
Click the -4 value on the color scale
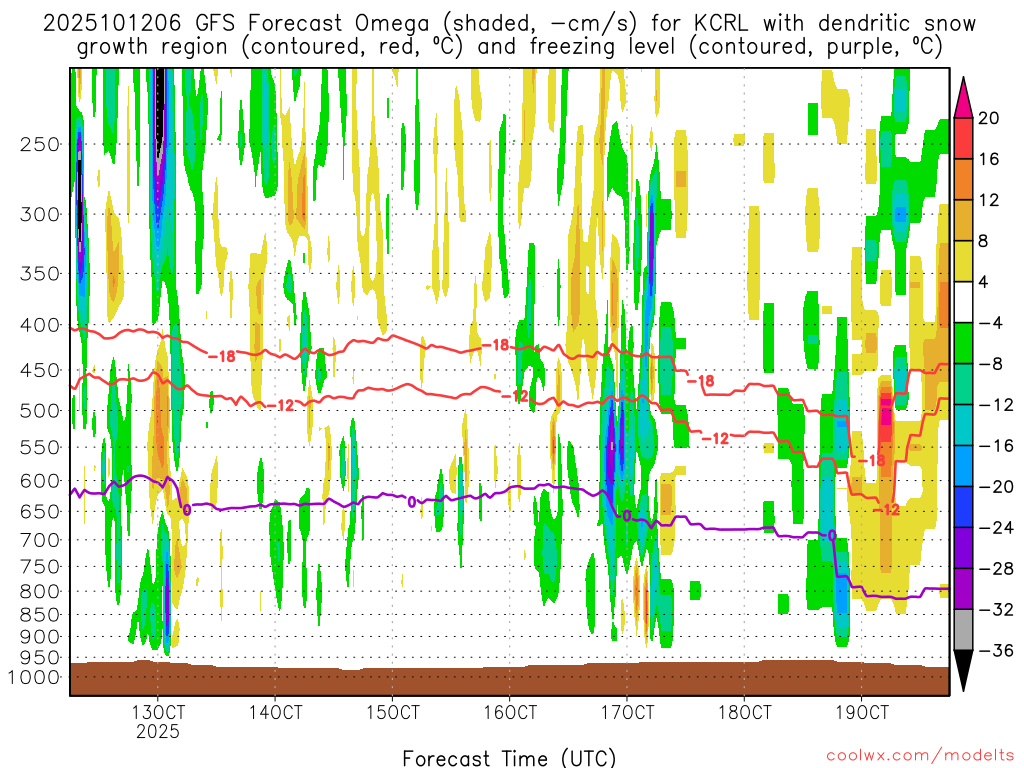(990, 323)
